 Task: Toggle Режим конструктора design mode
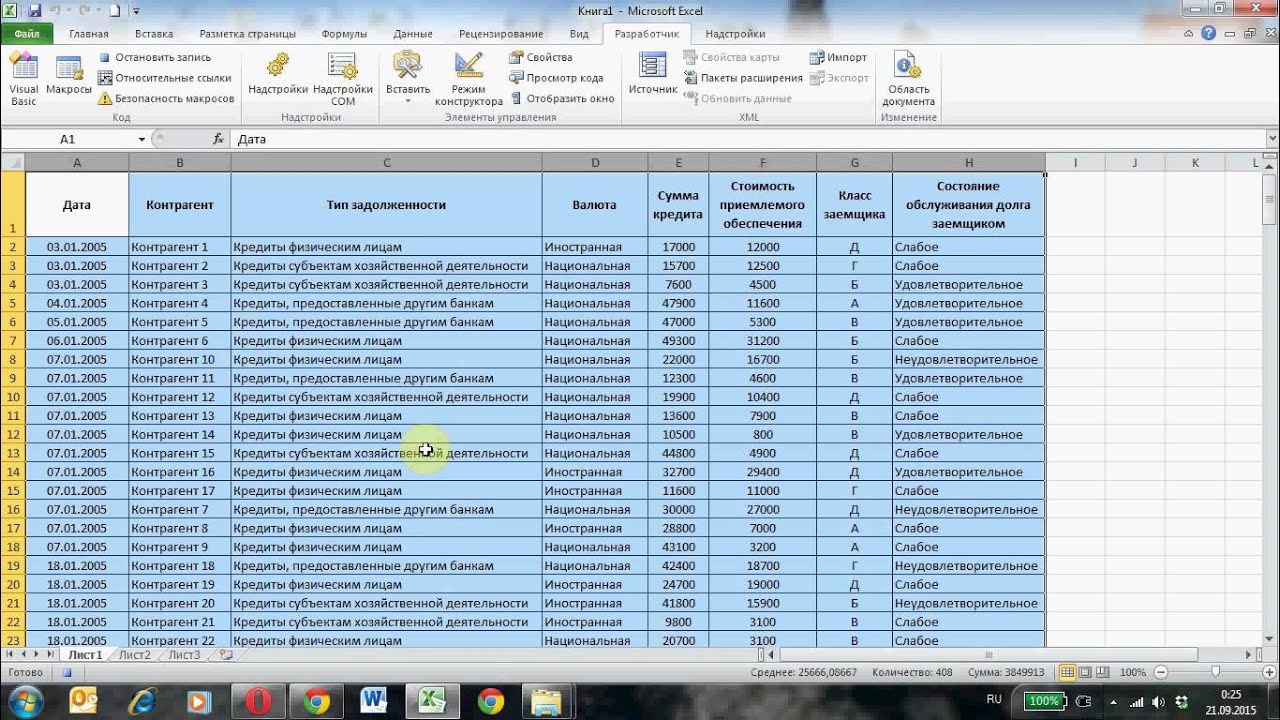click(469, 78)
